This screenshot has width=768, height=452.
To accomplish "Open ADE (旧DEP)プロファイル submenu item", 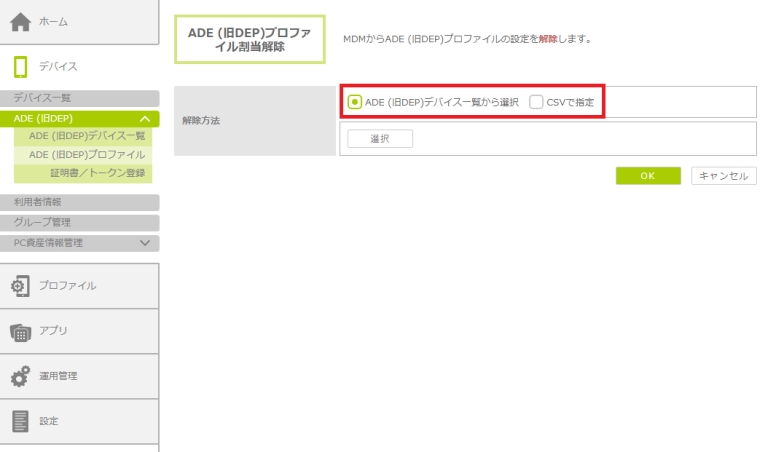I will (87, 155).
